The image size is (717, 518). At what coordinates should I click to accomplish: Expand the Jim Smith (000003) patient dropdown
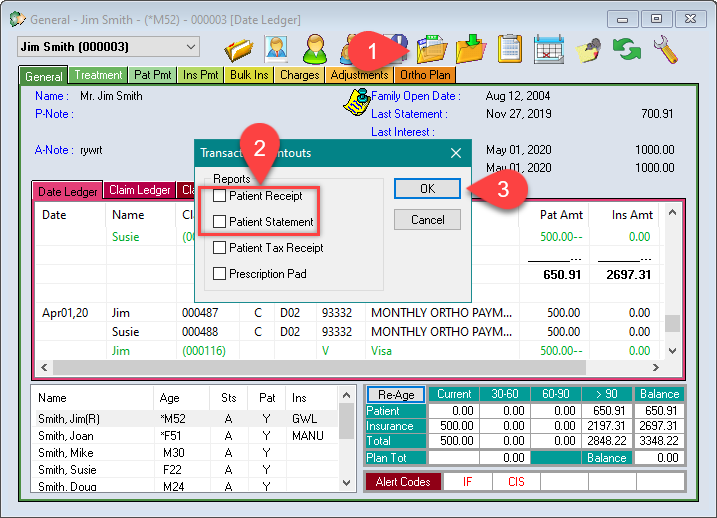[x=191, y=47]
